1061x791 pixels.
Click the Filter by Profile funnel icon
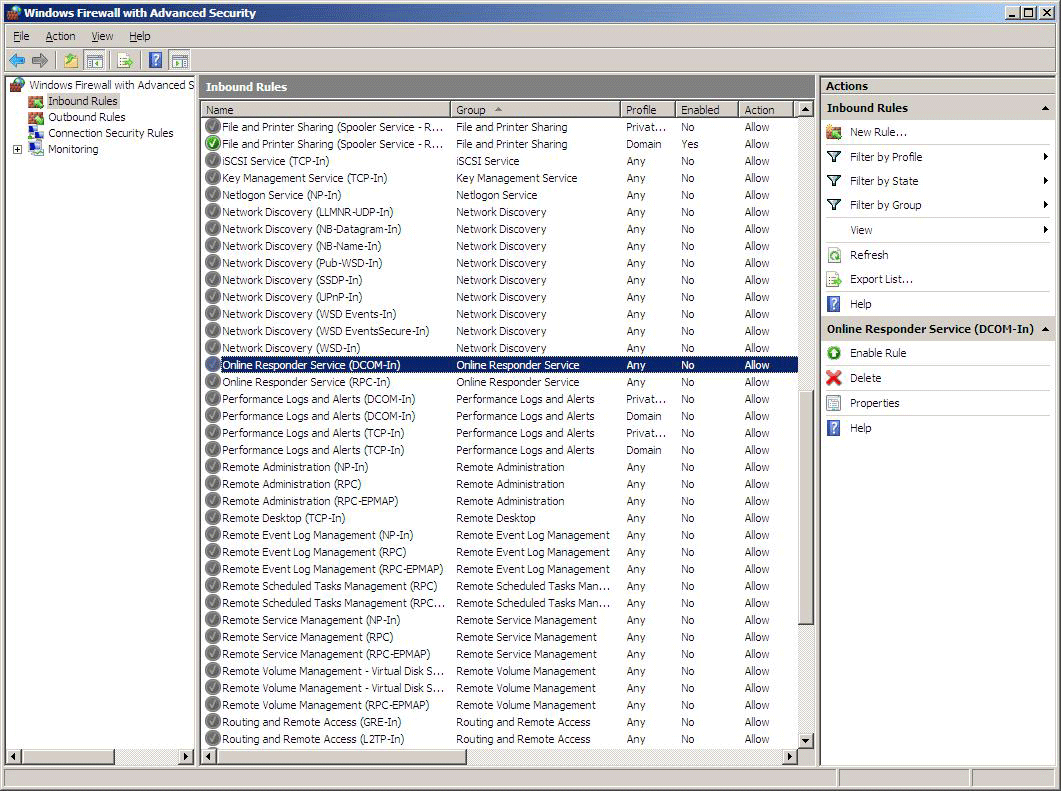click(x=834, y=157)
